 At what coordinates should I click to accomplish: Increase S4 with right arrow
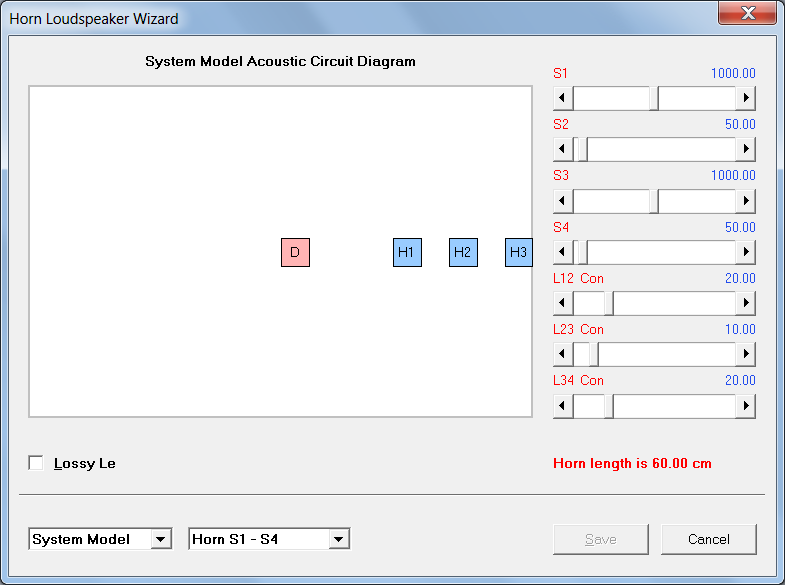click(x=745, y=252)
